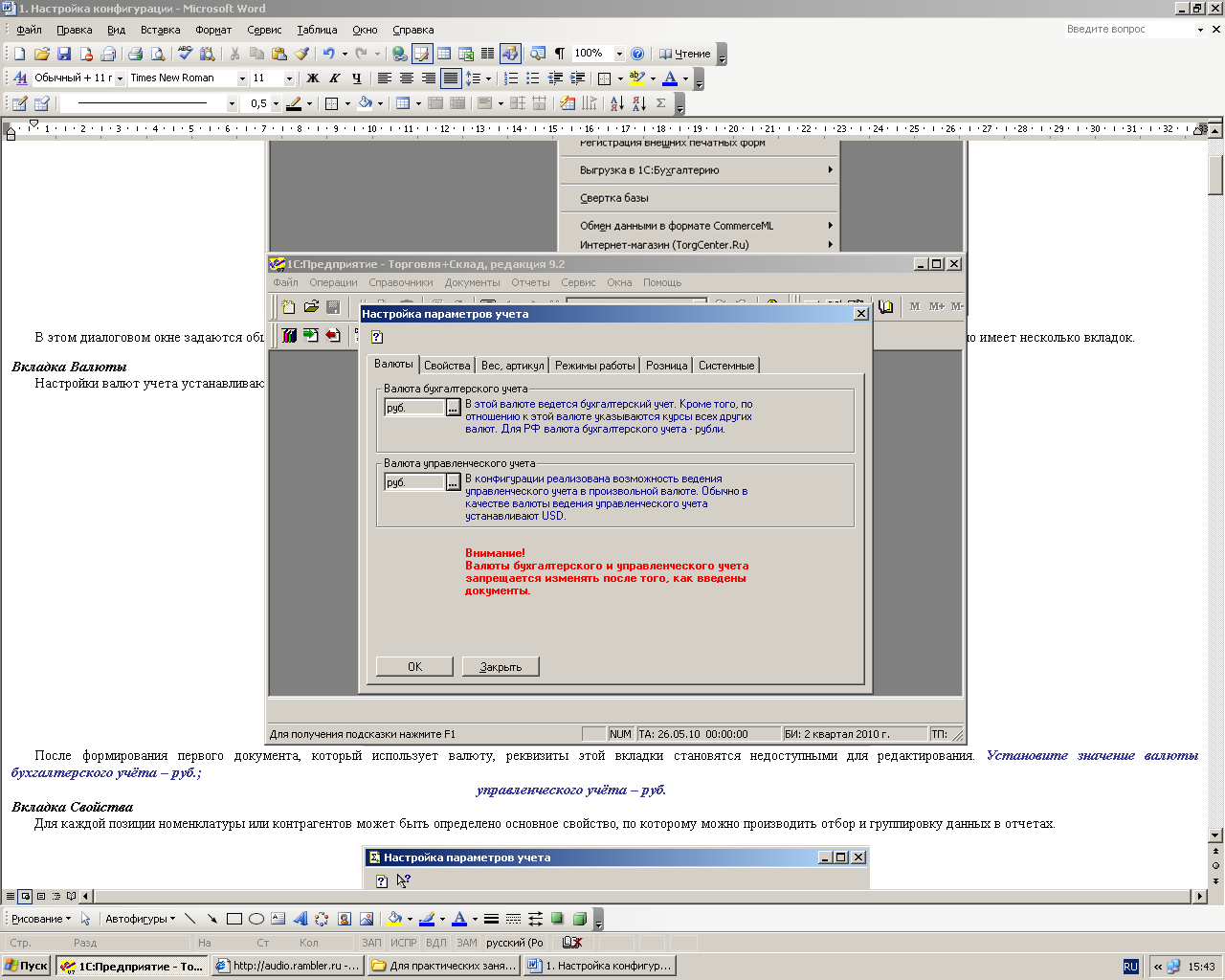Click the Insert Table icon in standard toolbar
The image size is (1225, 980).
tap(444, 54)
